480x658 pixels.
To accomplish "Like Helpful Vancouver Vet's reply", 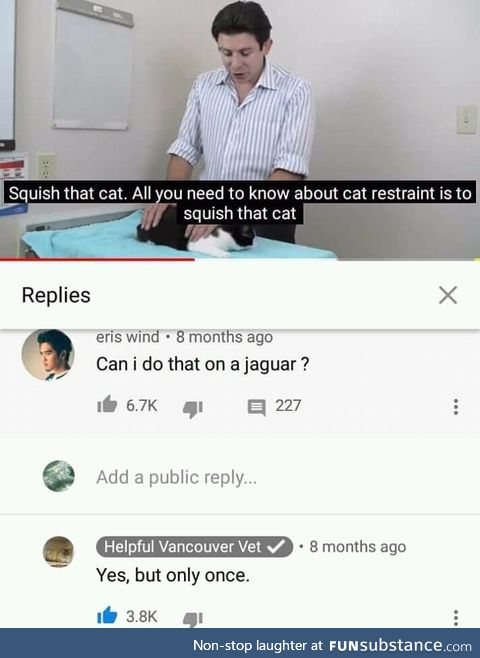I will 107,616.
